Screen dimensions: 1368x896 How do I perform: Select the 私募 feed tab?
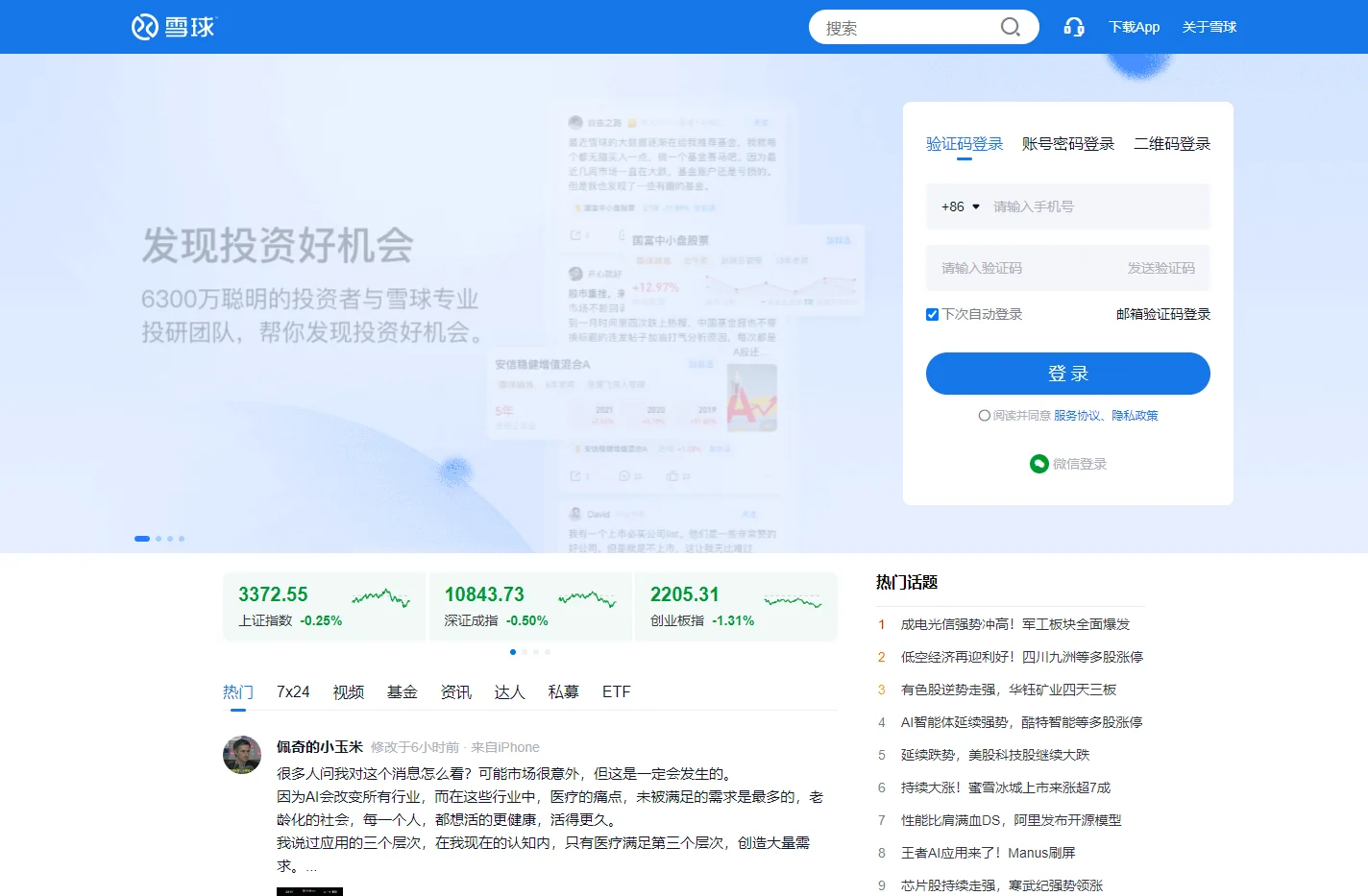tap(564, 692)
